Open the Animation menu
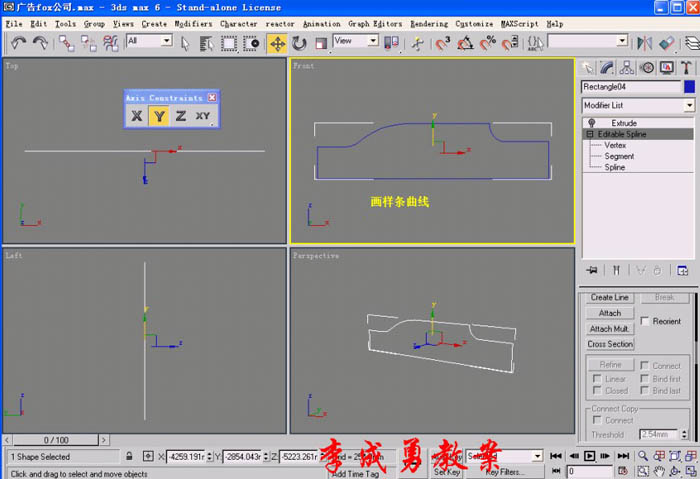The height and width of the screenshot is (479, 700). pos(321,24)
